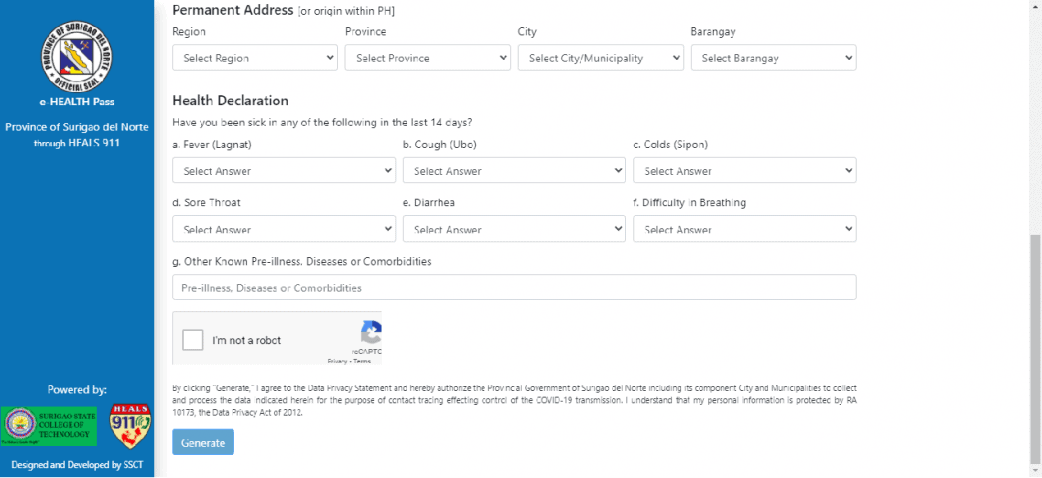Open the reCAPTCHA Terms link
Screen dimensions: 1042x478
(x=362, y=361)
